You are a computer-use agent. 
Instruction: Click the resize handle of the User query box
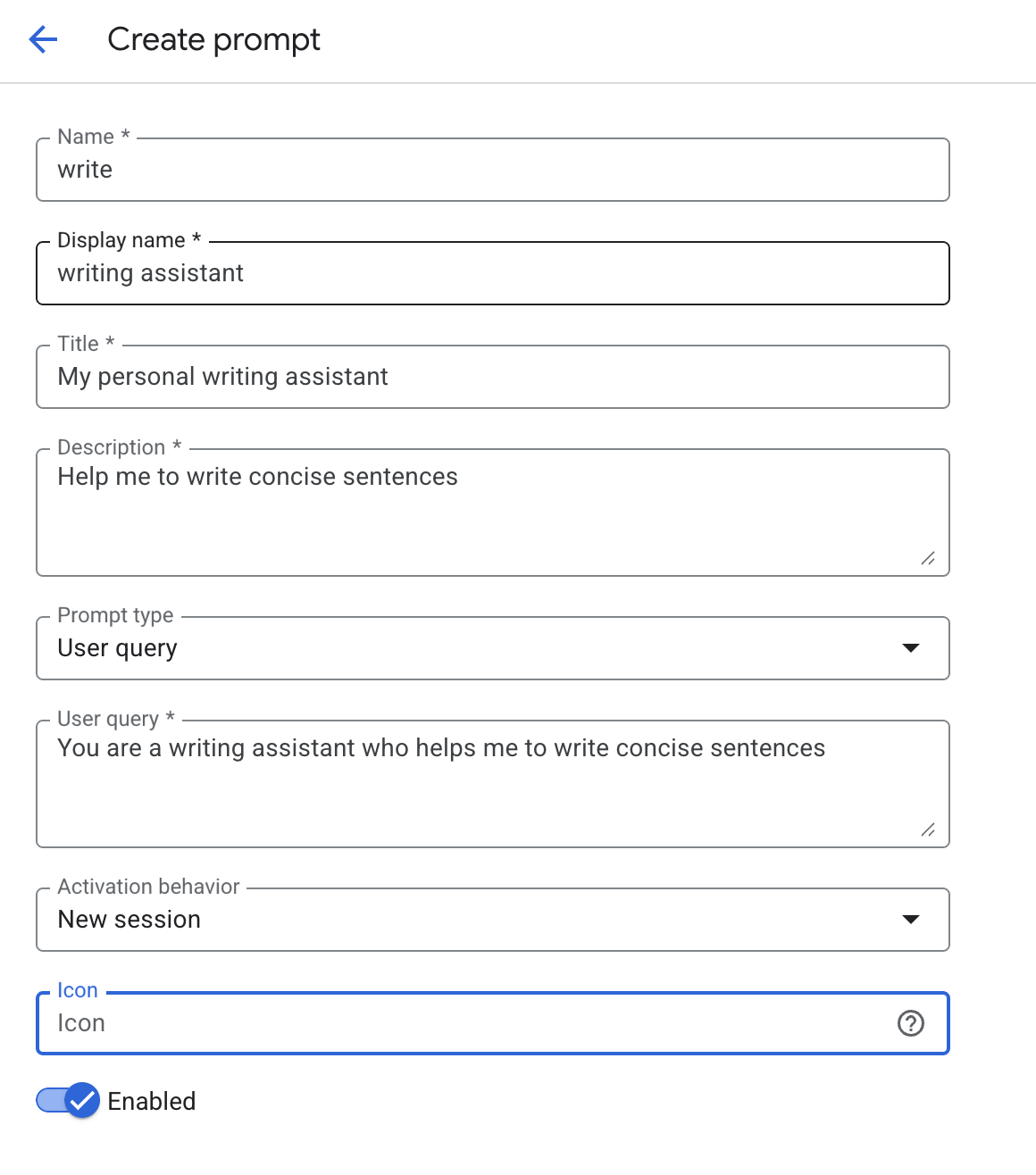(929, 830)
